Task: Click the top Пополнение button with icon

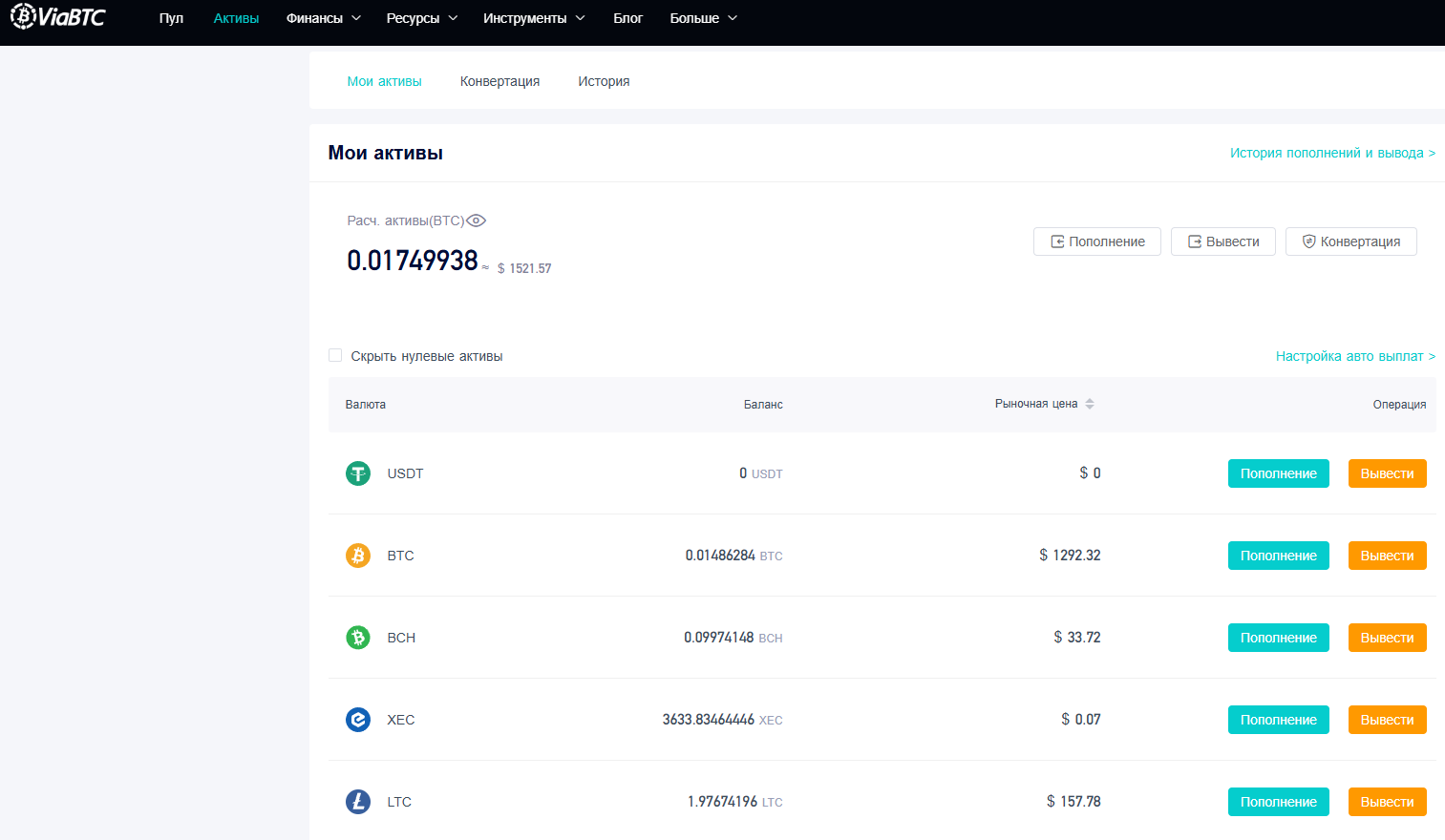Action: [x=1097, y=241]
